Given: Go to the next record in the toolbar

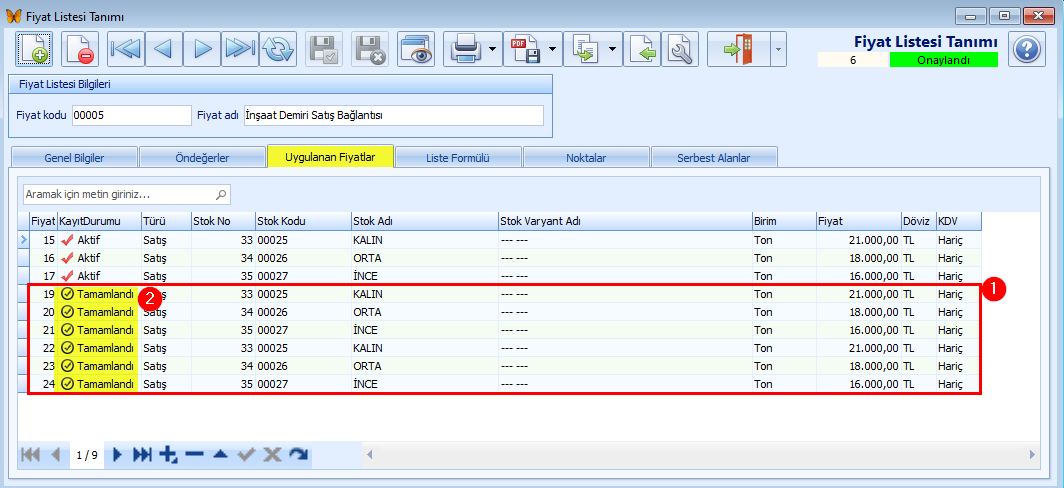Looking at the screenshot, I should (202, 49).
